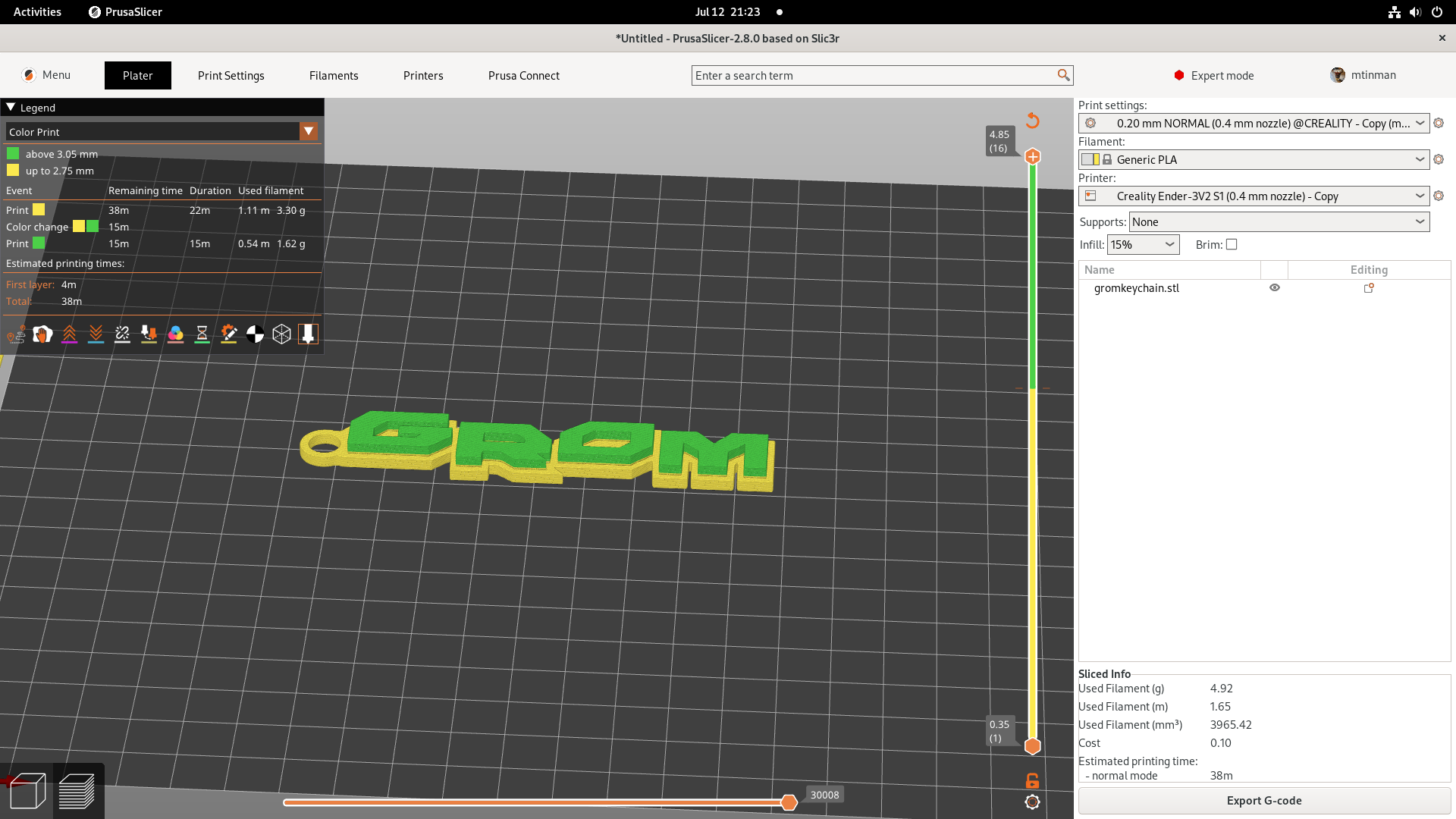The image size is (1456, 819).
Task: Enable the Brim checkbox
Action: (1232, 244)
